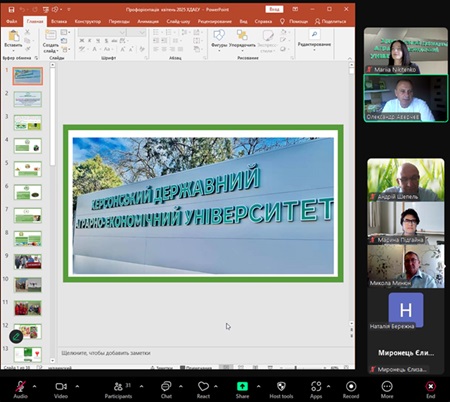Click the align text left icon
The height and width of the screenshot is (402, 450).
[x=156, y=49]
